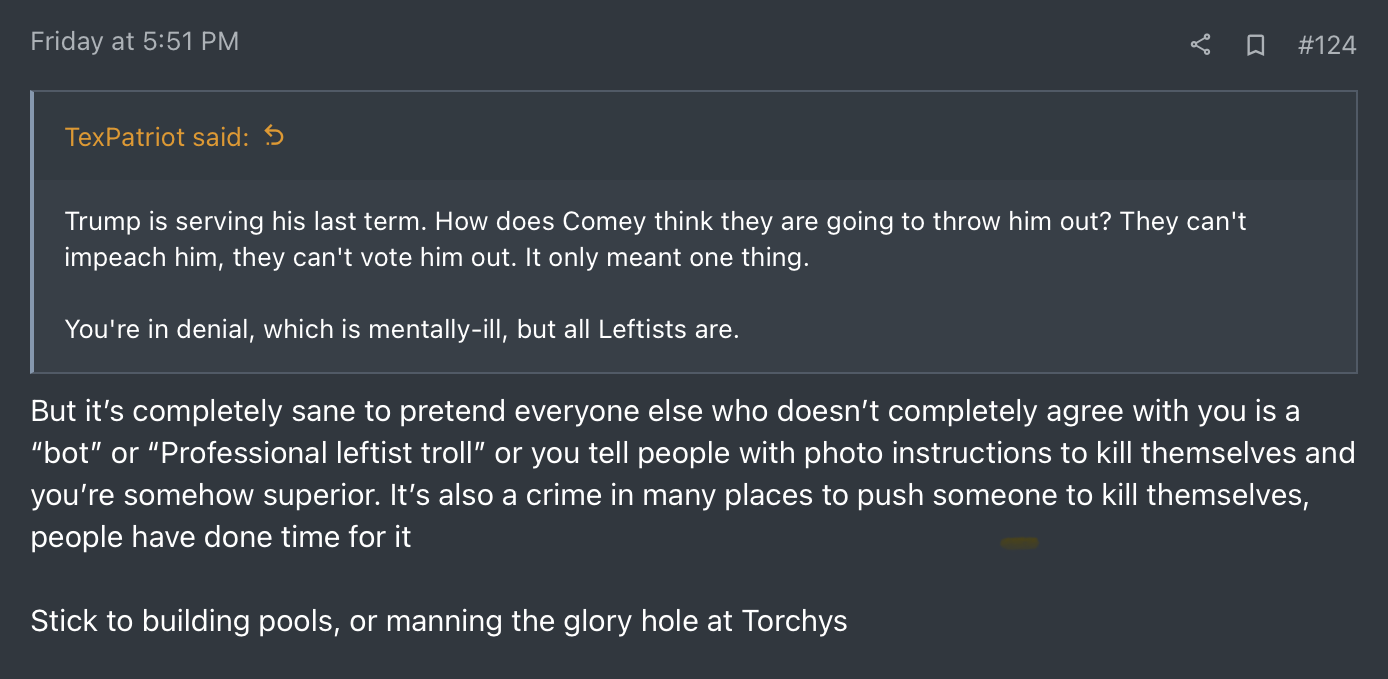Click the word "Torchys" in the last line
The width and height of the screenshot is (1388, 679).
tap(794, 621)
